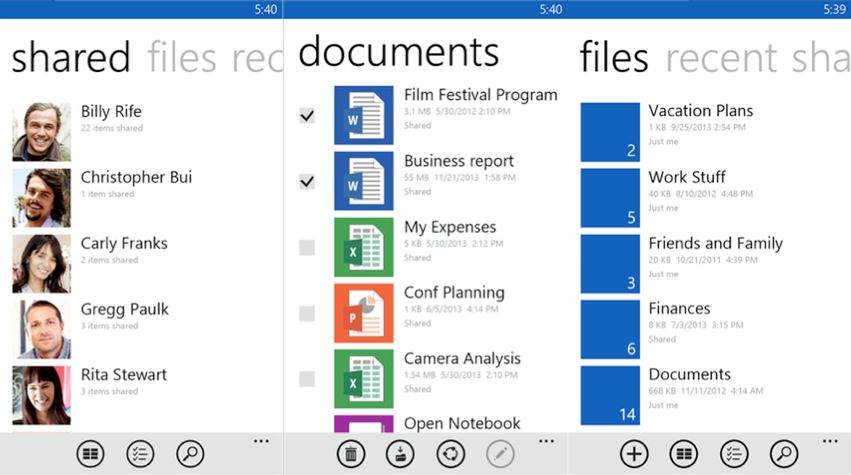The width and height of the screenshot is (851, 475).
Task: Open more options dots in files screen
Action: coord(830,441)
